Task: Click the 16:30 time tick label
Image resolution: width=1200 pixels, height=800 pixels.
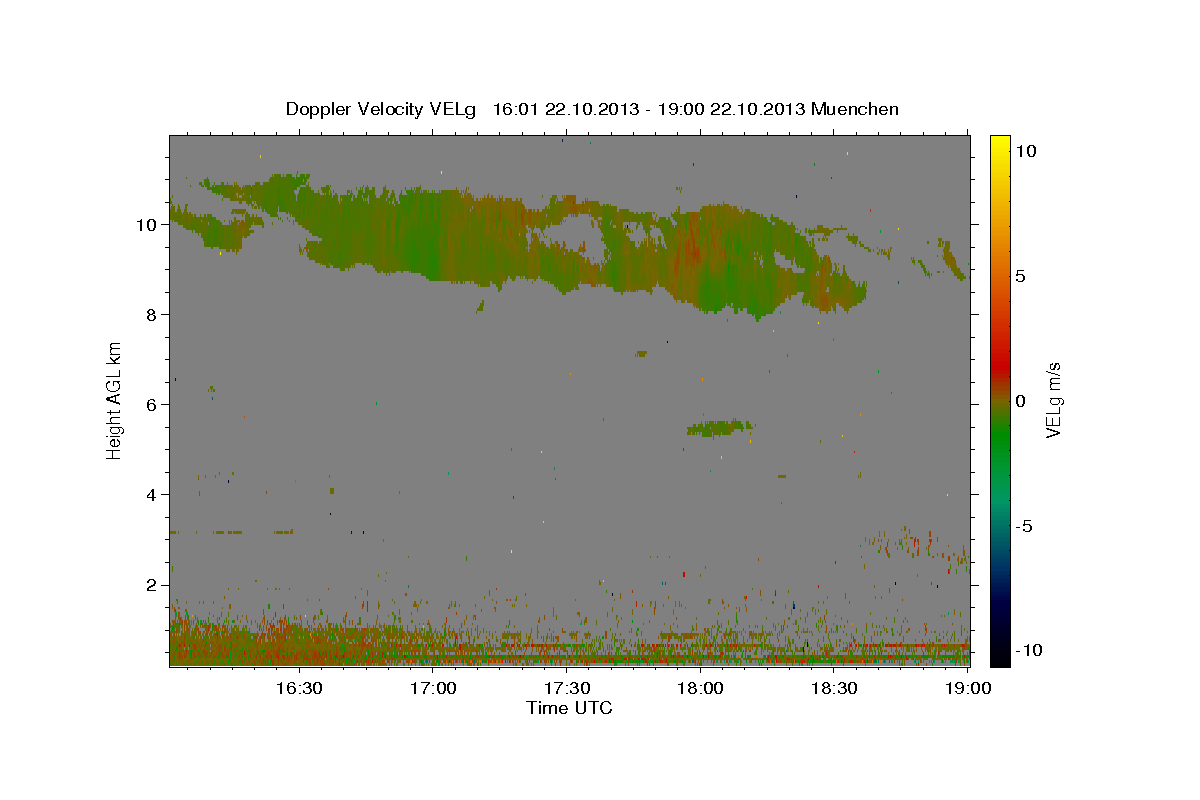Action: click(300, 688)
